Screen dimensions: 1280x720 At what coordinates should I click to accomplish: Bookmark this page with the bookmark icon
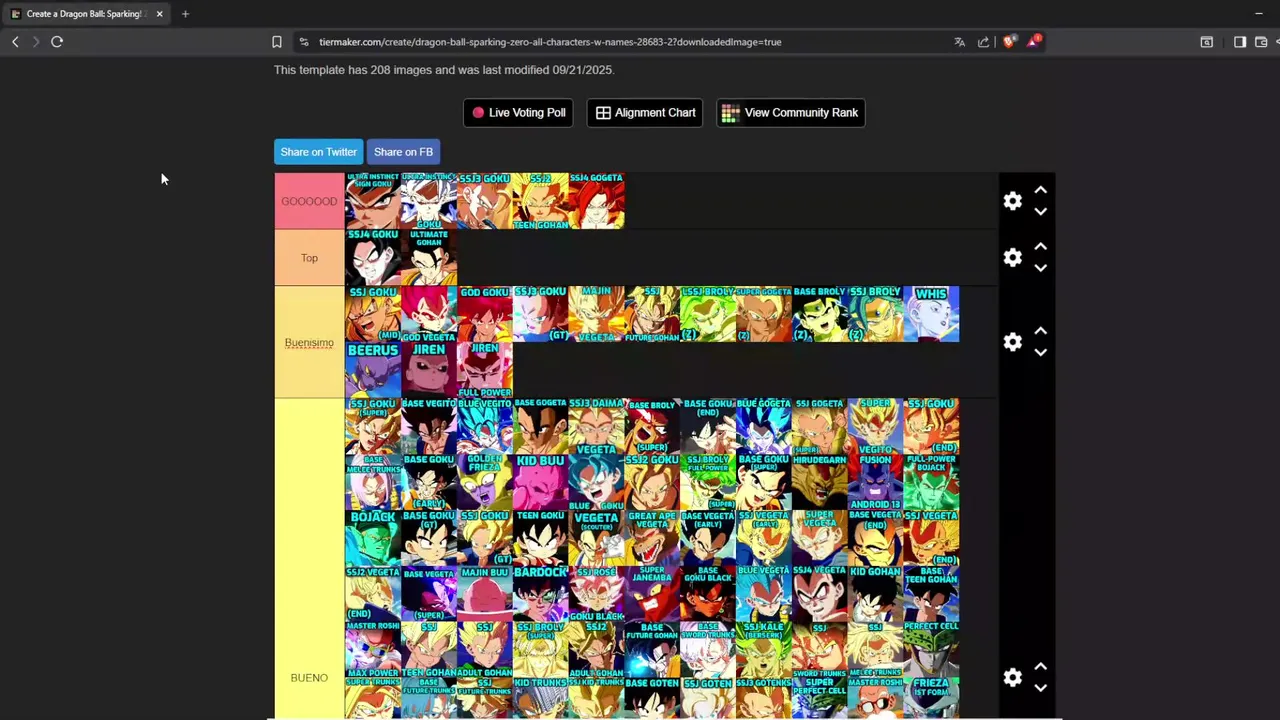click(x=277, y=42)
